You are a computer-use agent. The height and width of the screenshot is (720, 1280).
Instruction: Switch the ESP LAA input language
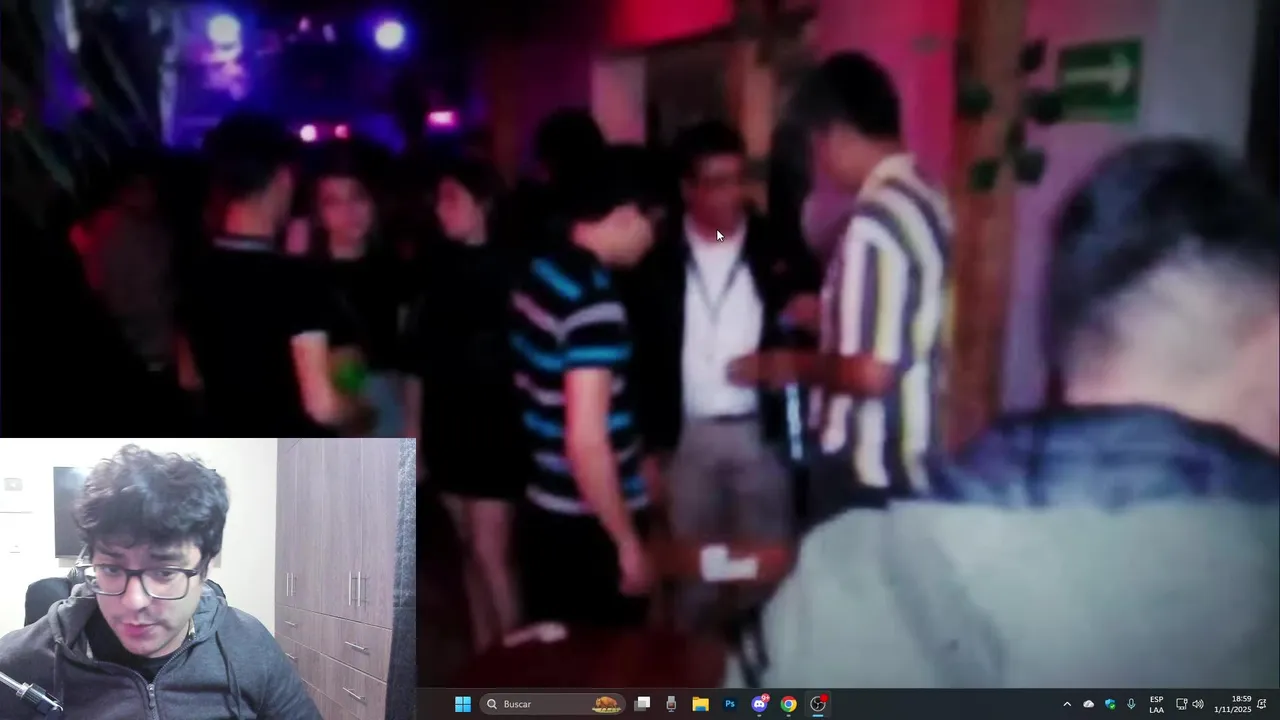click(x=1156, y=704)
